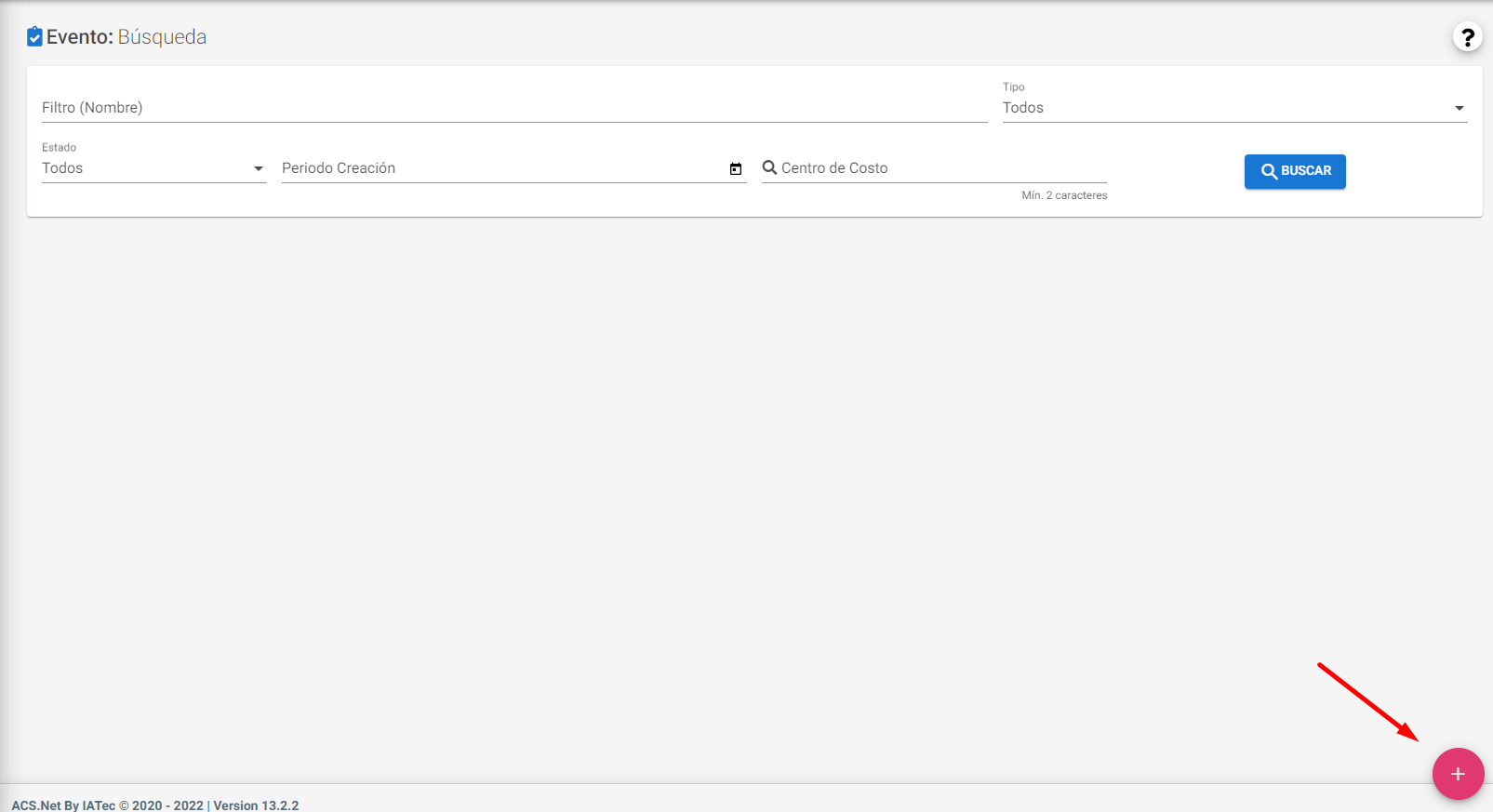Expand the Tipo dropdown
Screen dimensions: 1493x812
[x=1234, y=108]
